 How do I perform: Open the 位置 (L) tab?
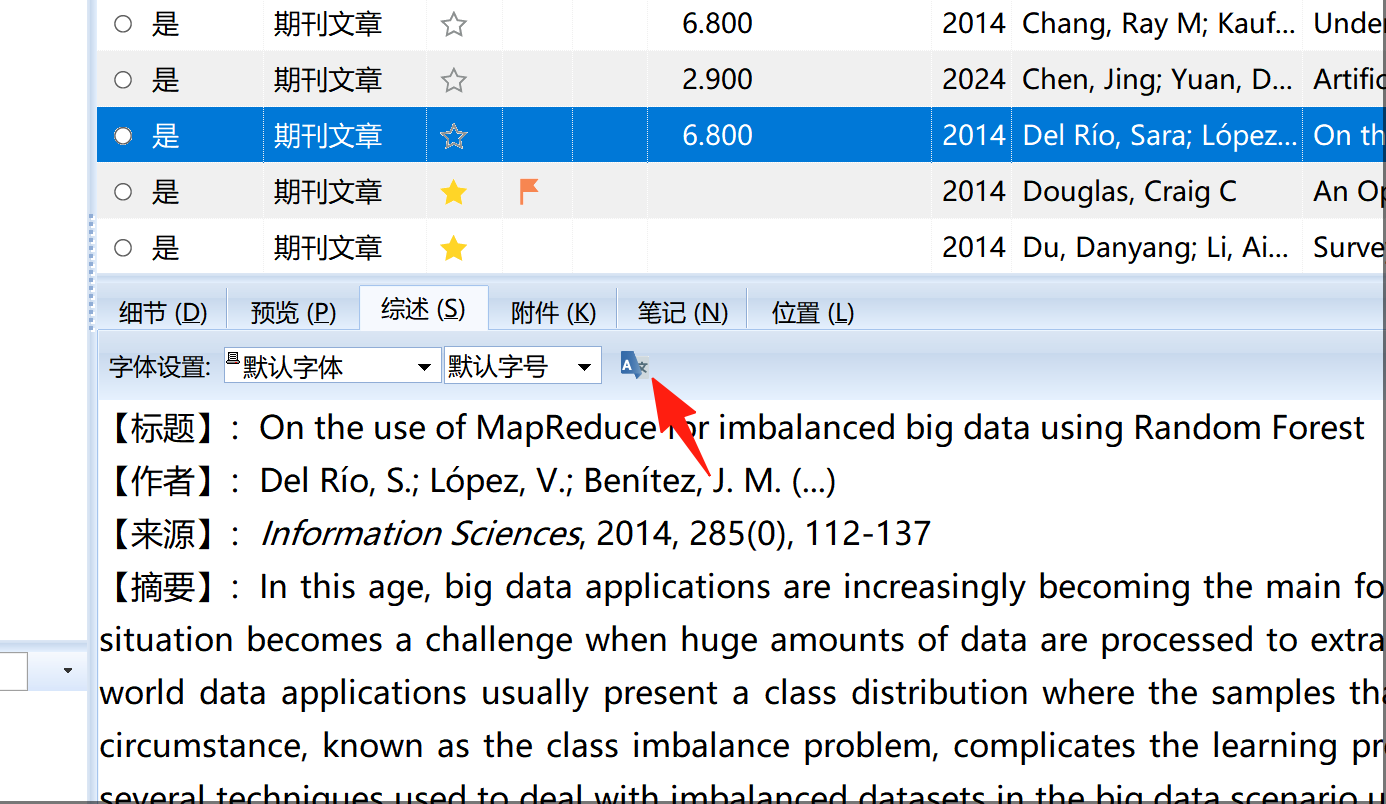812,313
